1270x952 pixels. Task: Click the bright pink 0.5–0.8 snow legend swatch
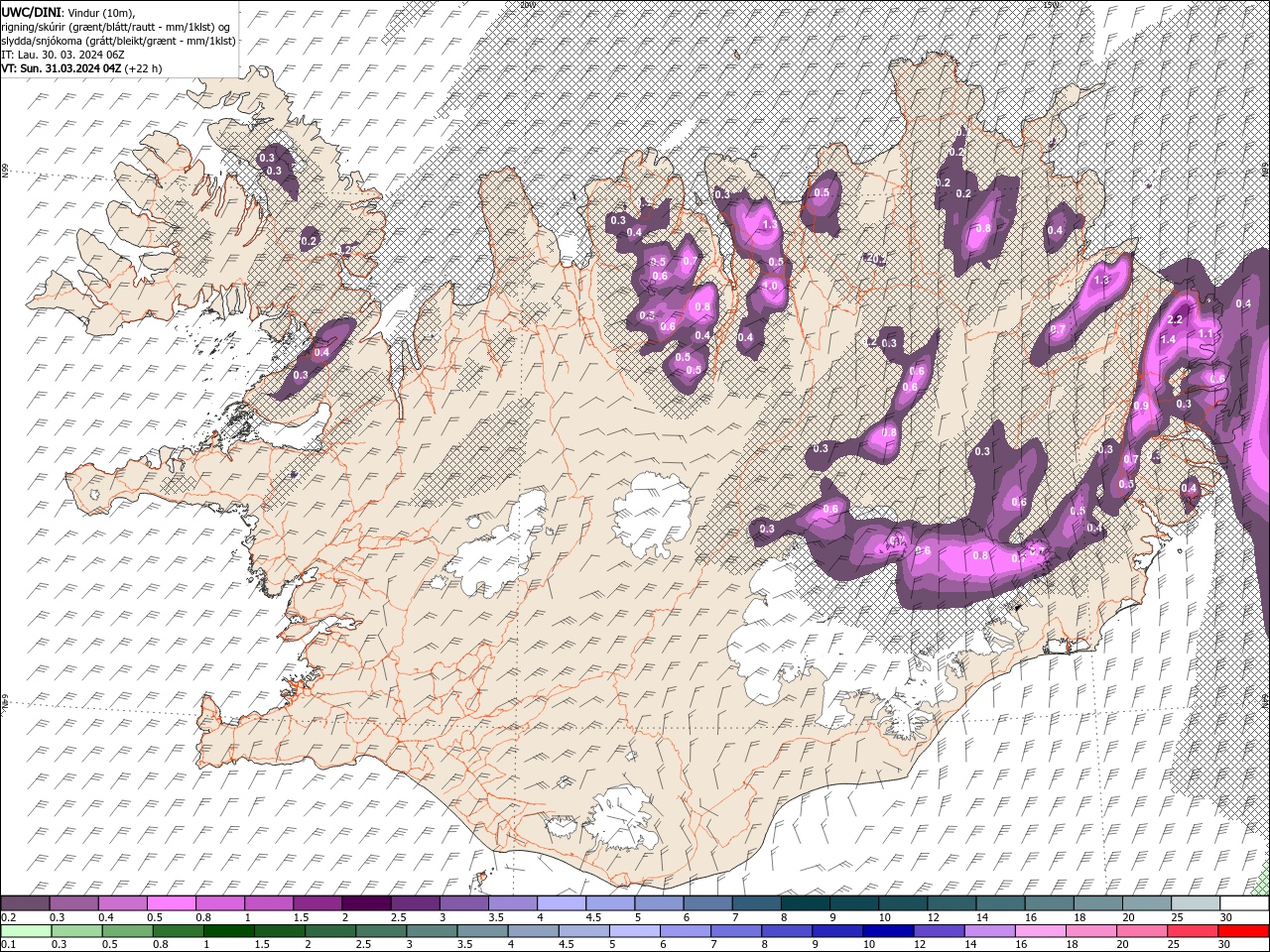[x=171, y=903]
